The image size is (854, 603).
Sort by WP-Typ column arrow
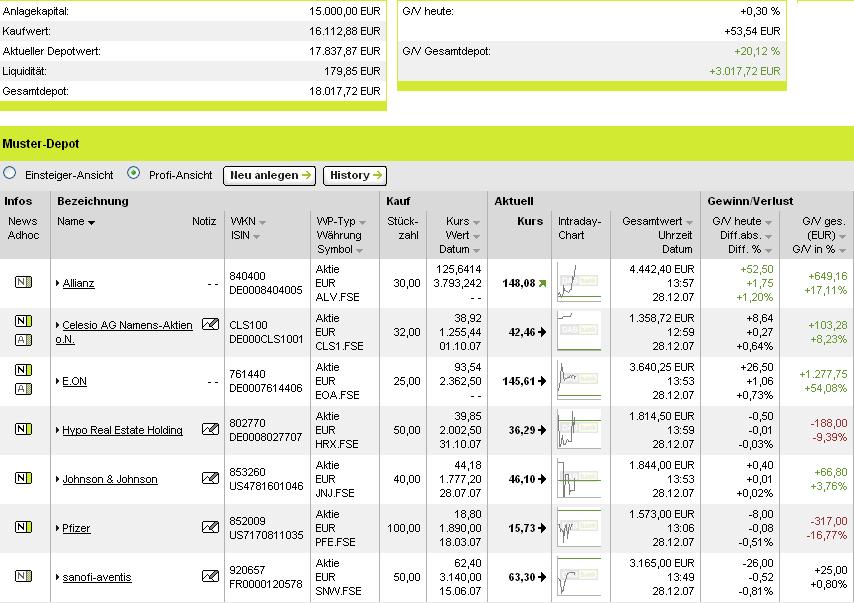click(363, 222)
